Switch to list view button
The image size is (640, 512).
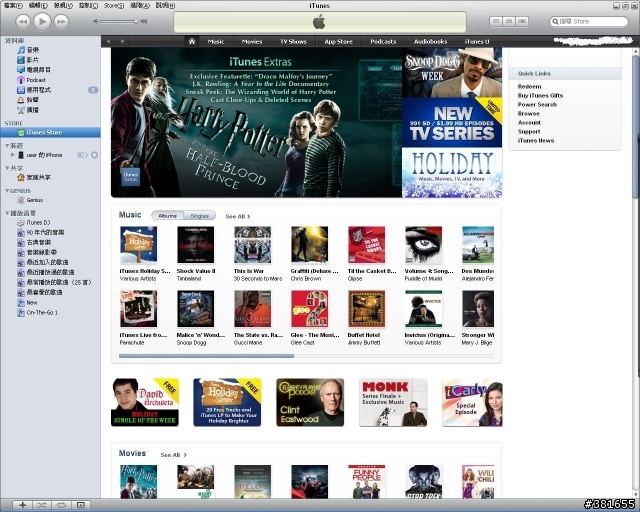tap(496, 21)
